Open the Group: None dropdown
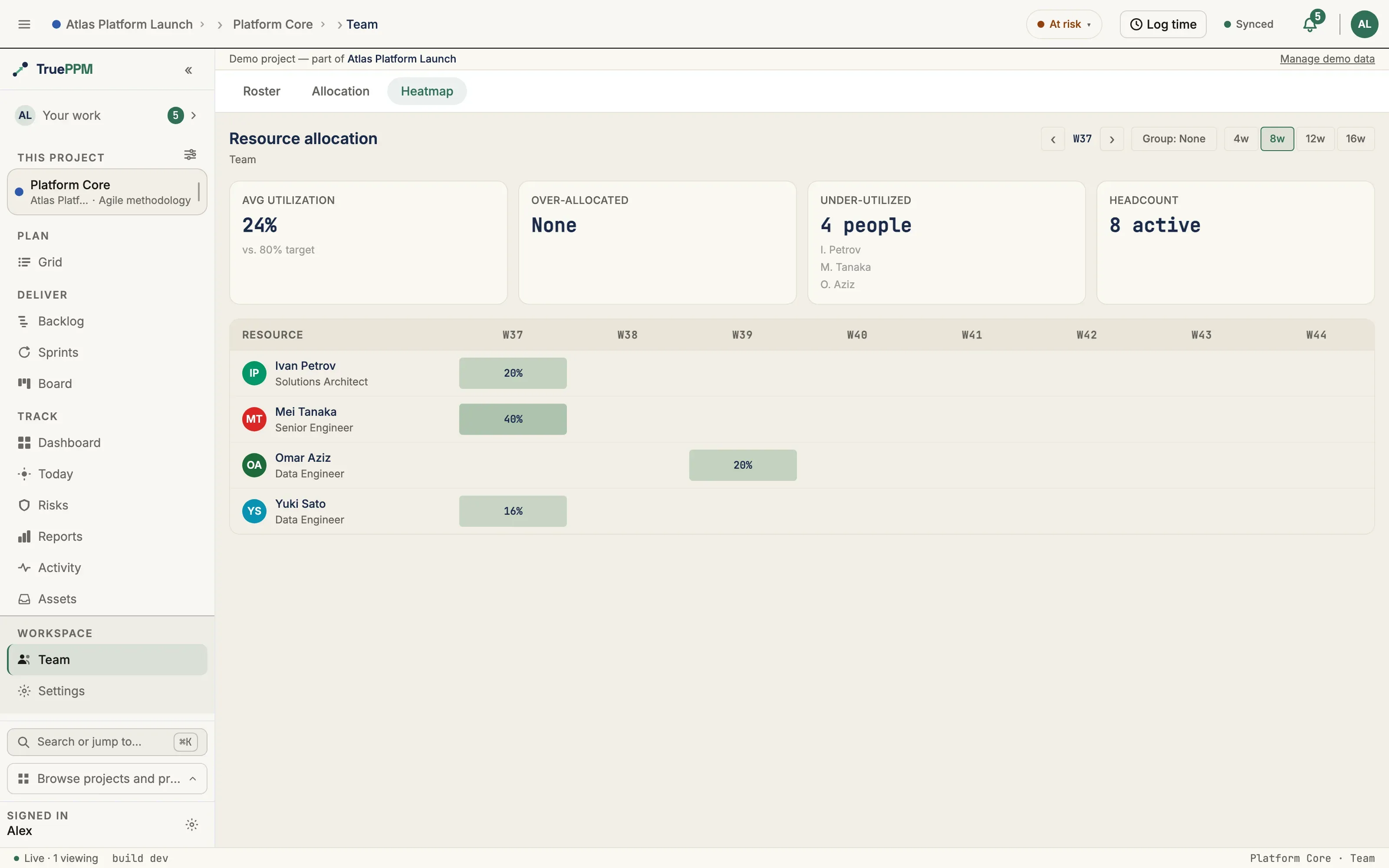The height and width of the screenshot is (868, 1389). (x=1173, y=139)
